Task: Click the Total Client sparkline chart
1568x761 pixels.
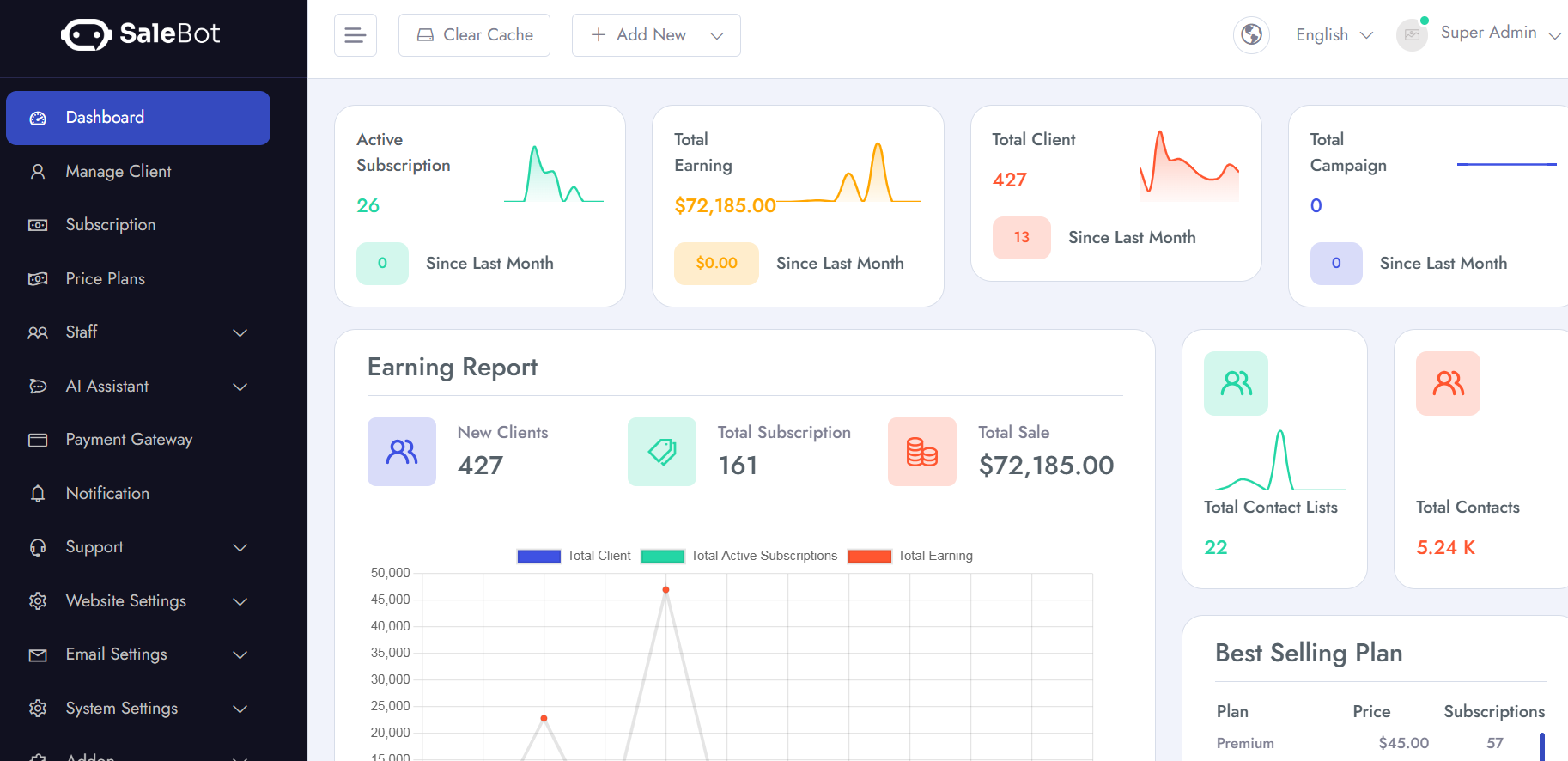Action: click(1189, 165)
